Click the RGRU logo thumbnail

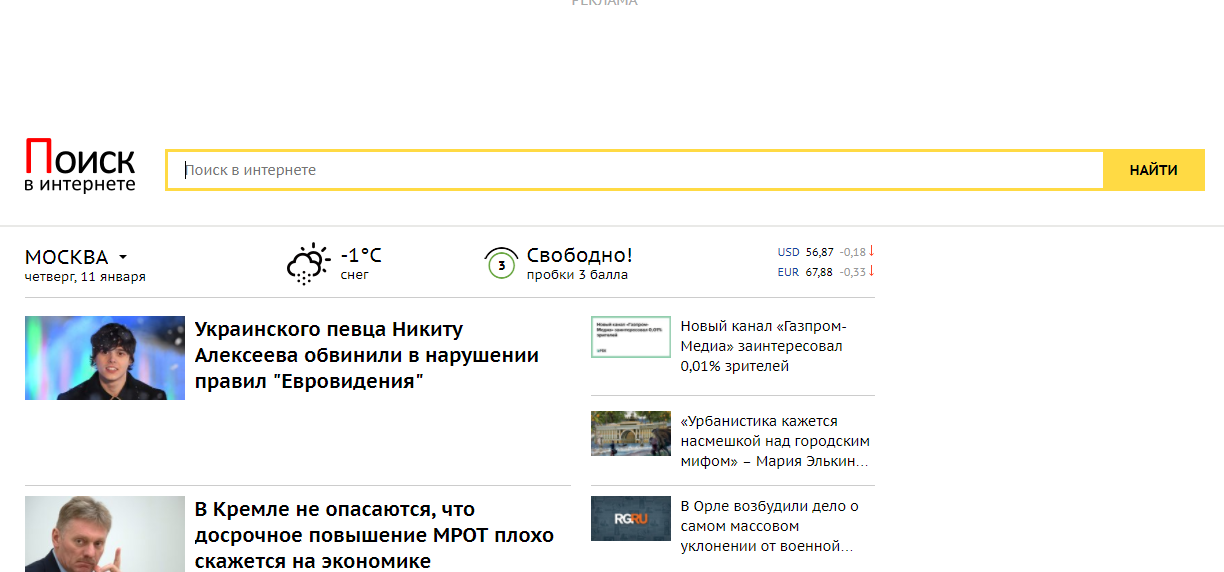point(630,518)
